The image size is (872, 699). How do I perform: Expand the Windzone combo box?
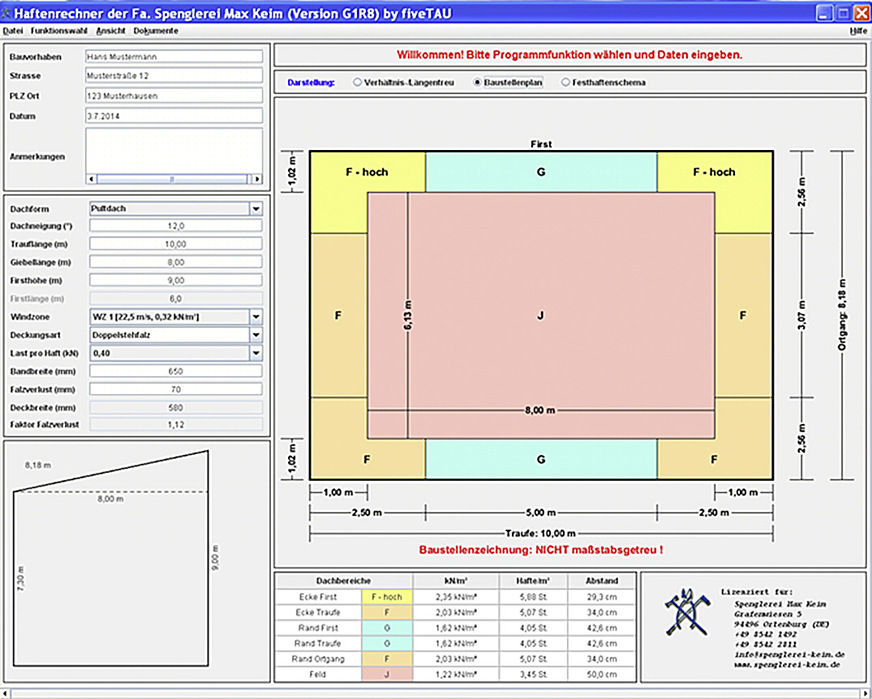coord(256,317)
